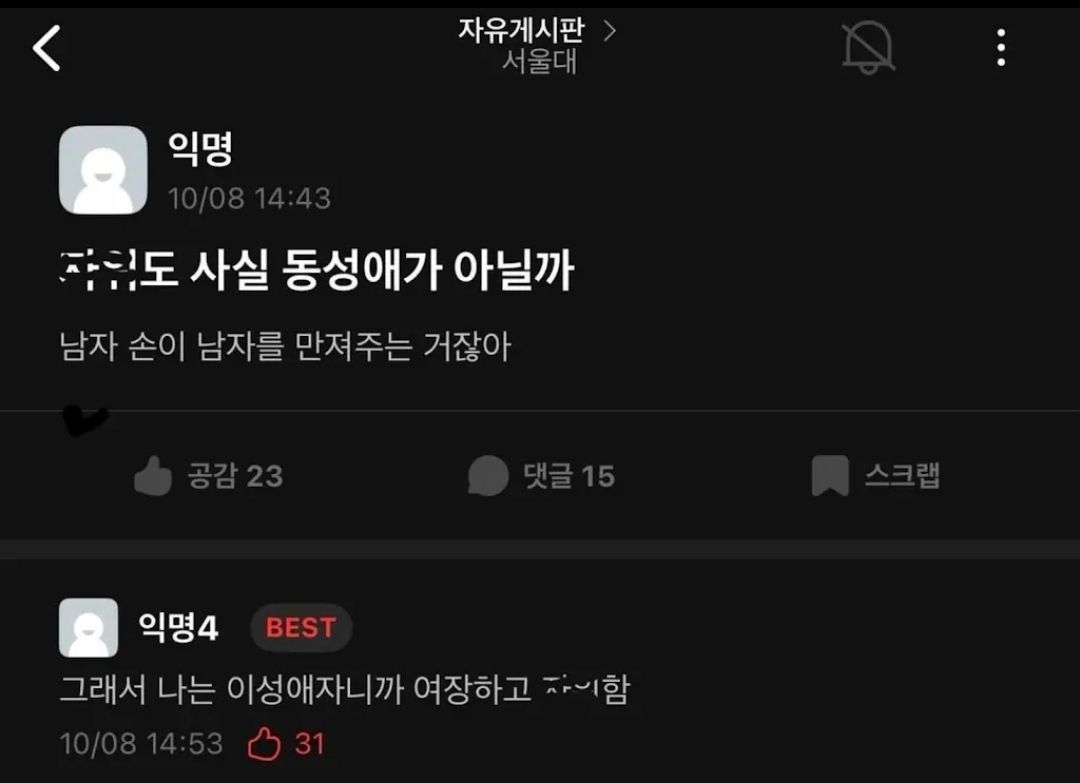Tap the 서울대 school label
This screenshot has width=1080, height=783.
(x=539, y=62)
